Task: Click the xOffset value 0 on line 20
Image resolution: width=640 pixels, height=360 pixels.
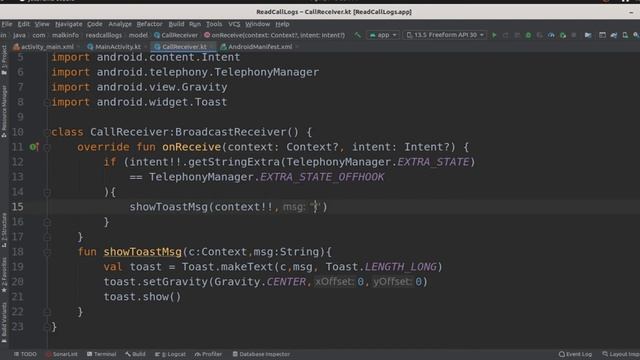Action: [x=360, y=282]
